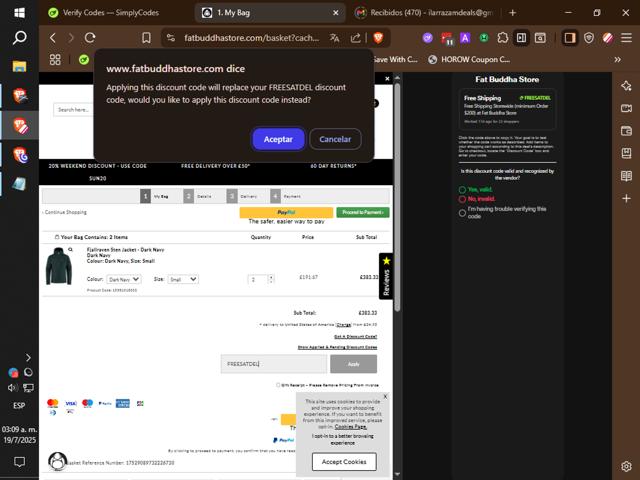This screenshot has height=480, width=640.
Task: Toggle the sidebar panel icon in the toolbar
Action: click(569, 38)
